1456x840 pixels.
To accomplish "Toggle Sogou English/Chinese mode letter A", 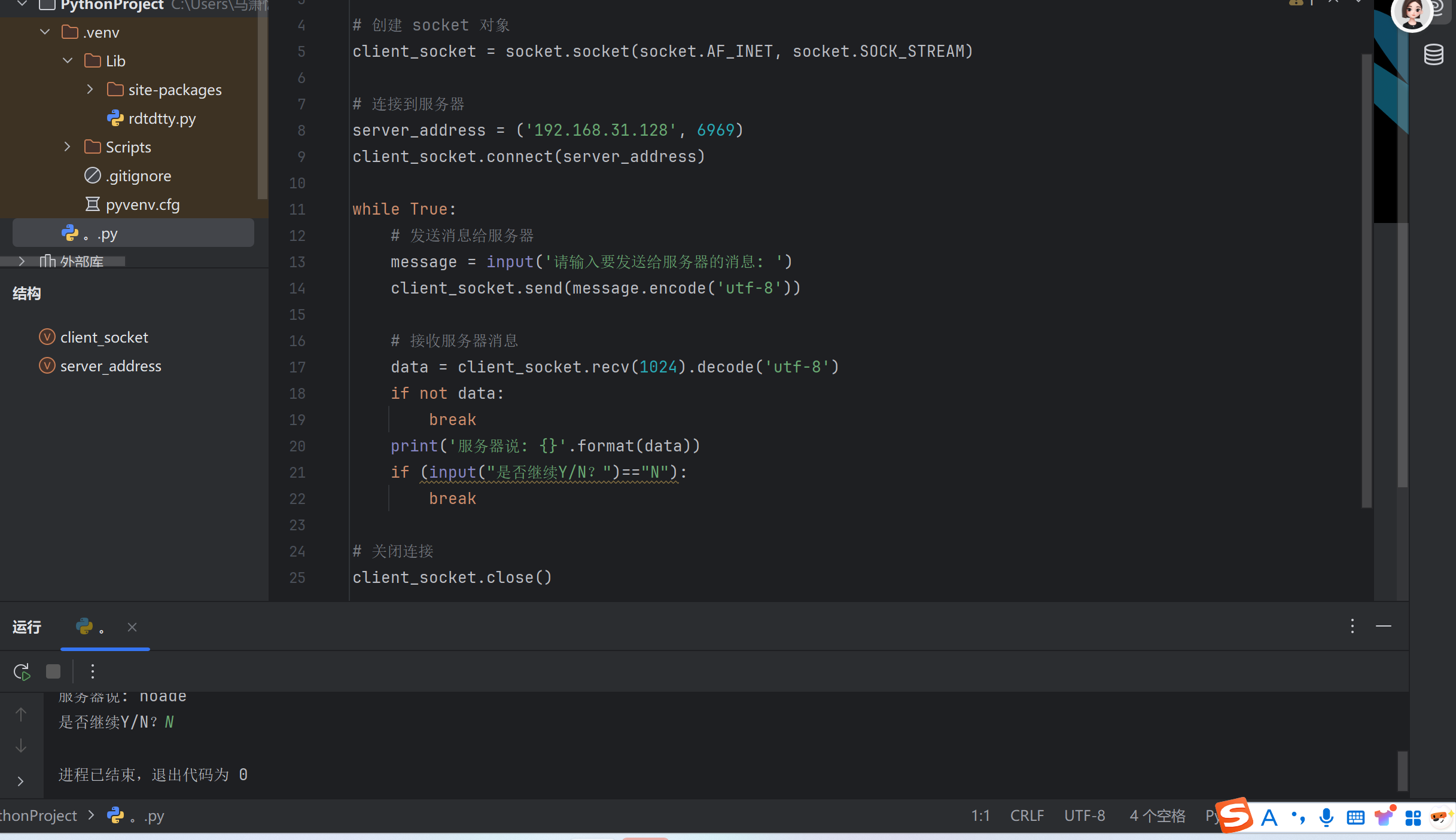I will (1269, 817).
